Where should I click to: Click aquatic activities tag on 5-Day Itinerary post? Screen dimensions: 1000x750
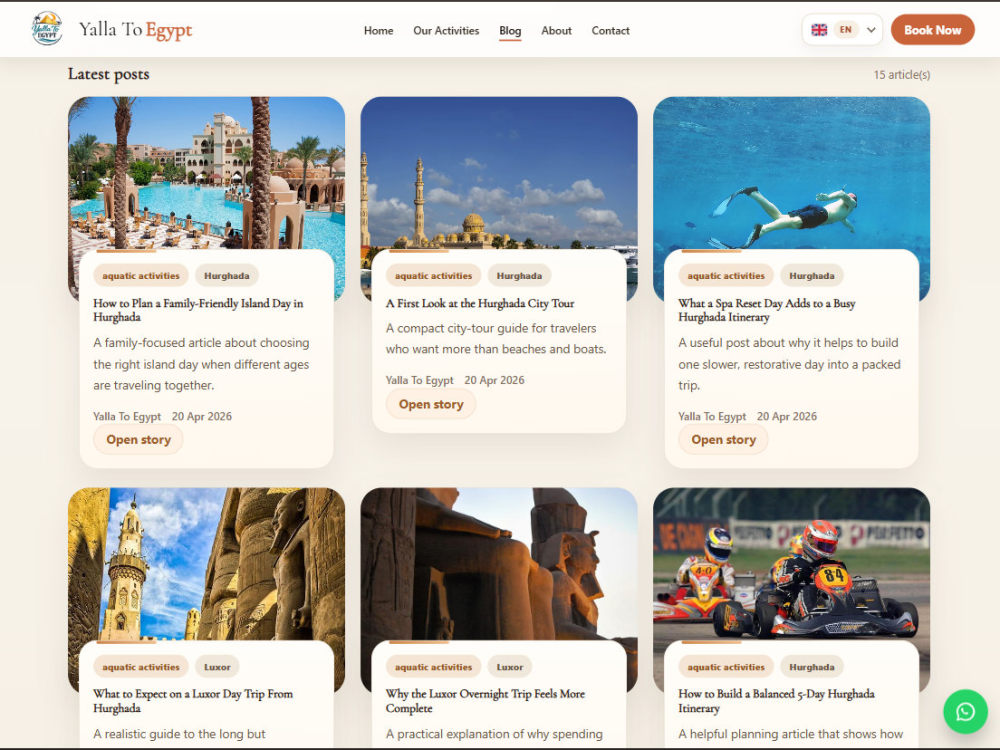coord(726,667)
